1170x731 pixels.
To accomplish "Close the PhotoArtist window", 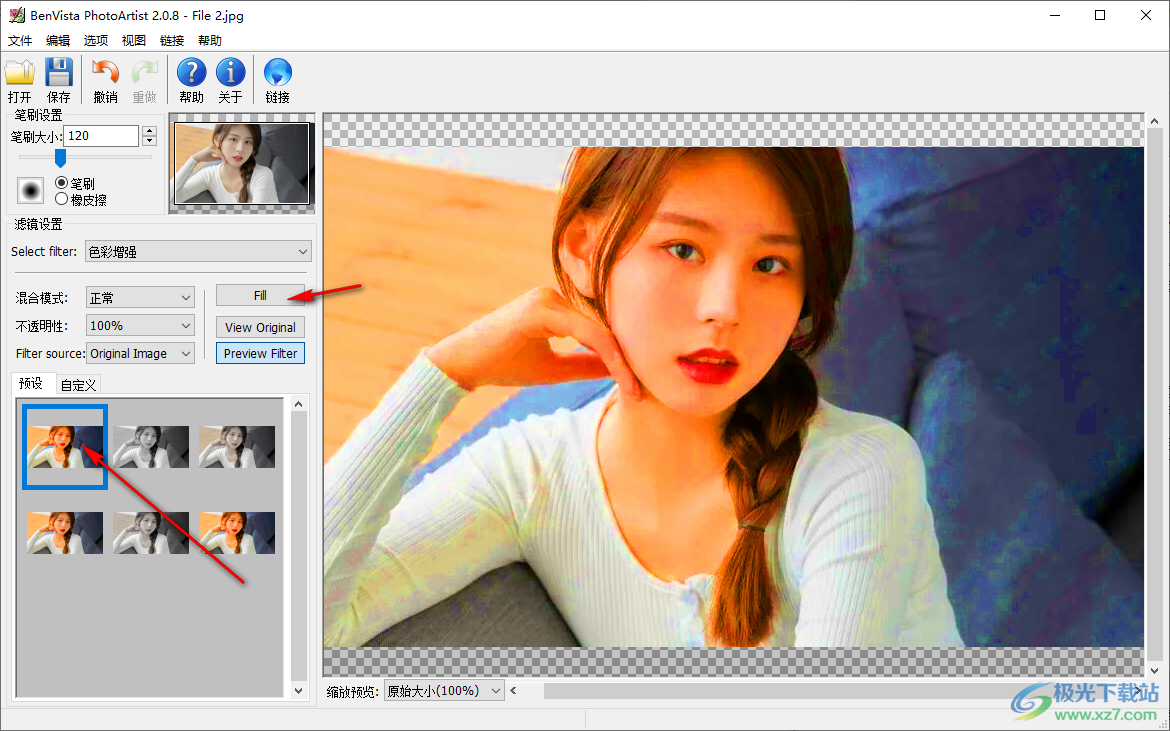I will click(x=1146, y=15).
